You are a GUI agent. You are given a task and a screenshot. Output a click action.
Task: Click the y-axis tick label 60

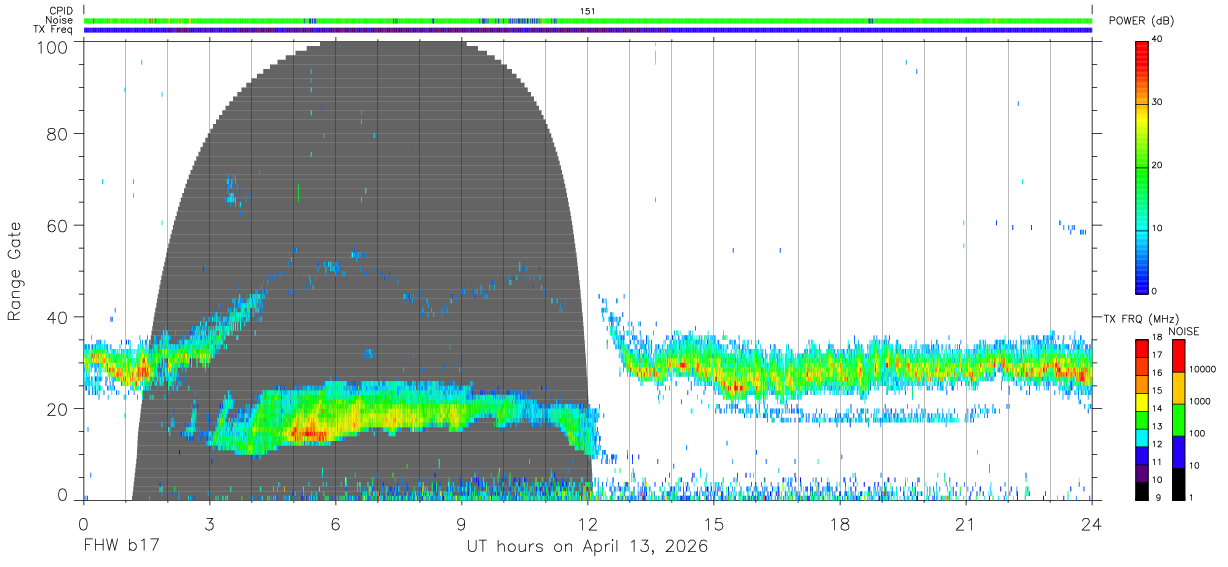56,225
